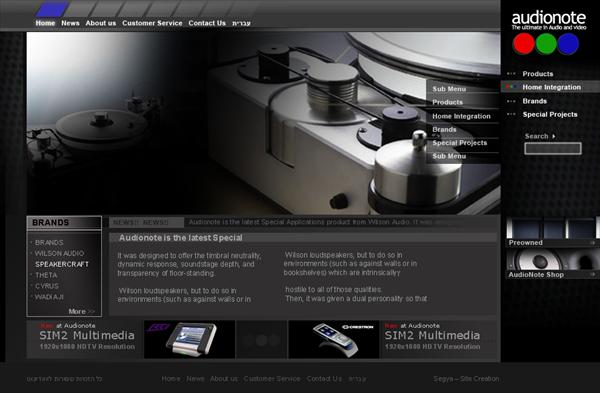Open News in the footer links
The height and width of the screenshot is (393, 600).
(x=195, y=379)
